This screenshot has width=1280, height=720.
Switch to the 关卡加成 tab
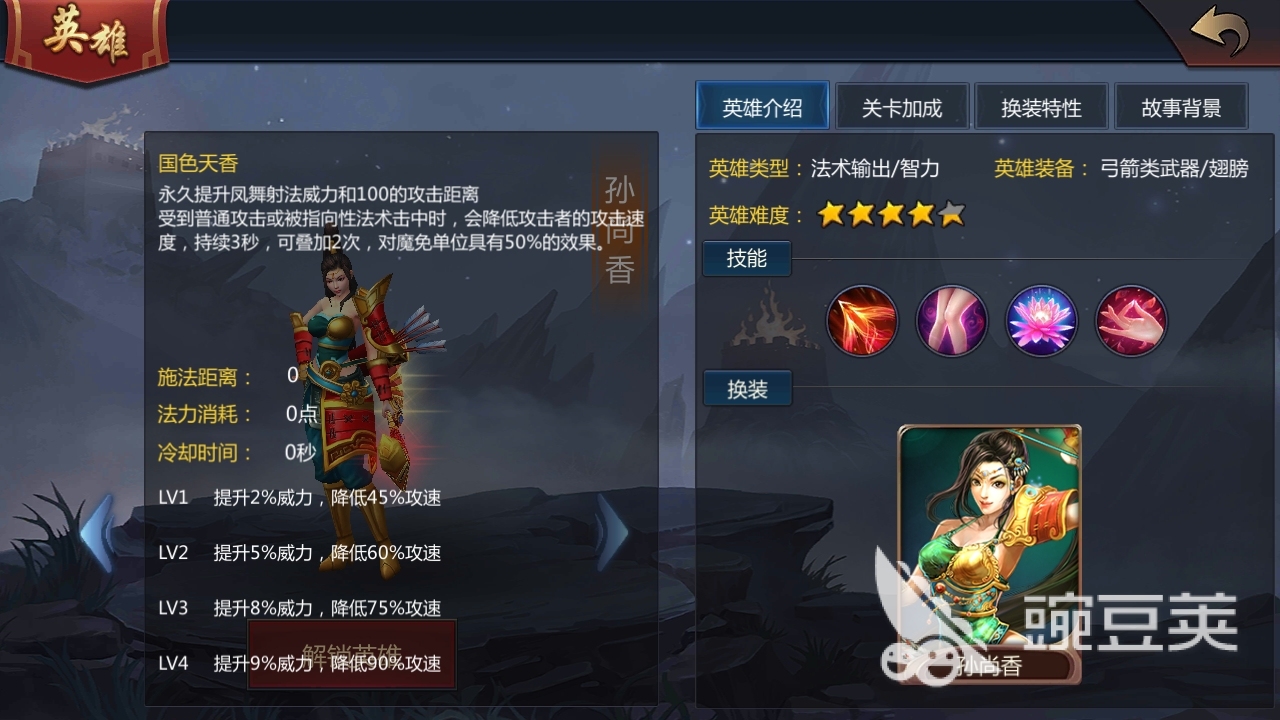(x=902, y=106)
